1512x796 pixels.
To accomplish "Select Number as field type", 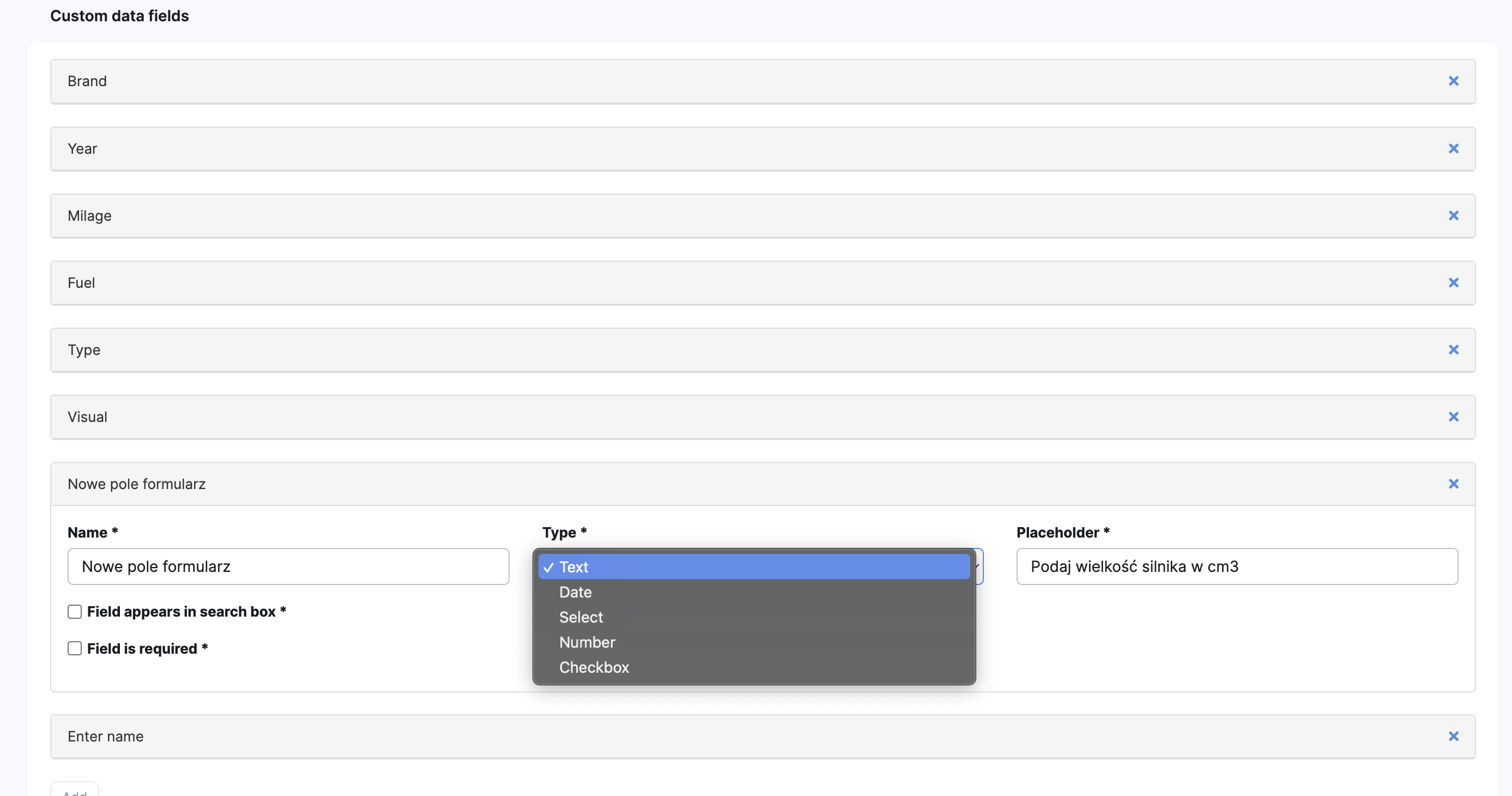I will (x=587, y=642).
